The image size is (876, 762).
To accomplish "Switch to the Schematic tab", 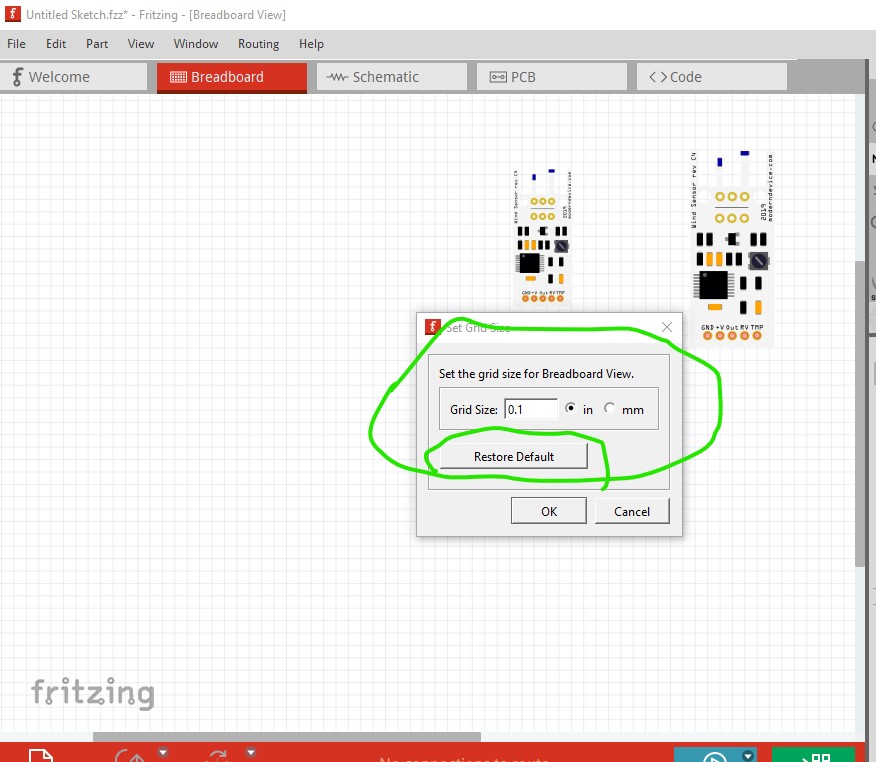I will point(392,77).
